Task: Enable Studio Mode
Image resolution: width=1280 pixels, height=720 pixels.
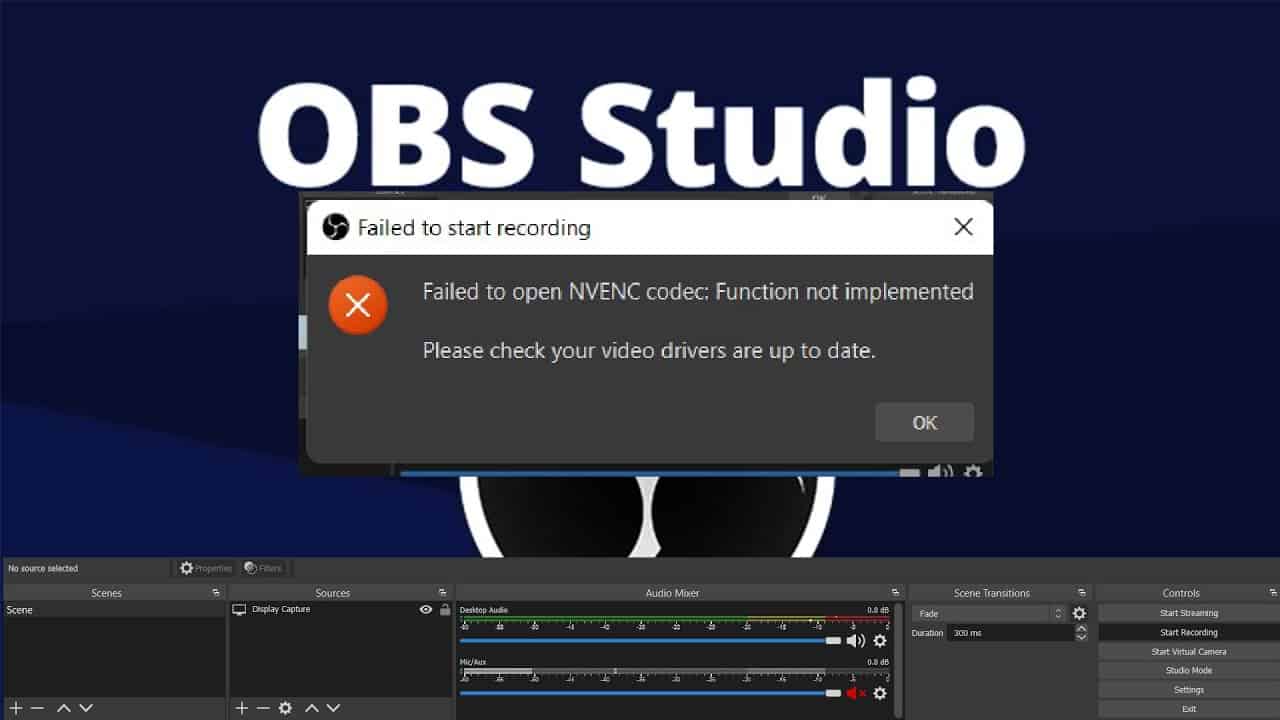Action: pos(1188,670)
